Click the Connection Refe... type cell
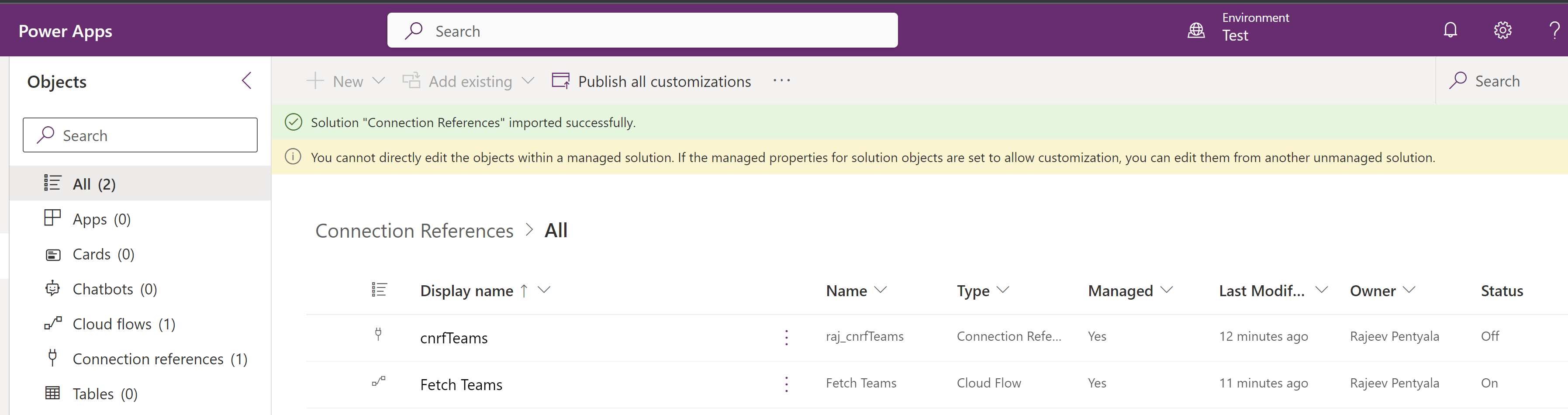The width and height of the screenshot is (1568, 415). click(1008, 336)
